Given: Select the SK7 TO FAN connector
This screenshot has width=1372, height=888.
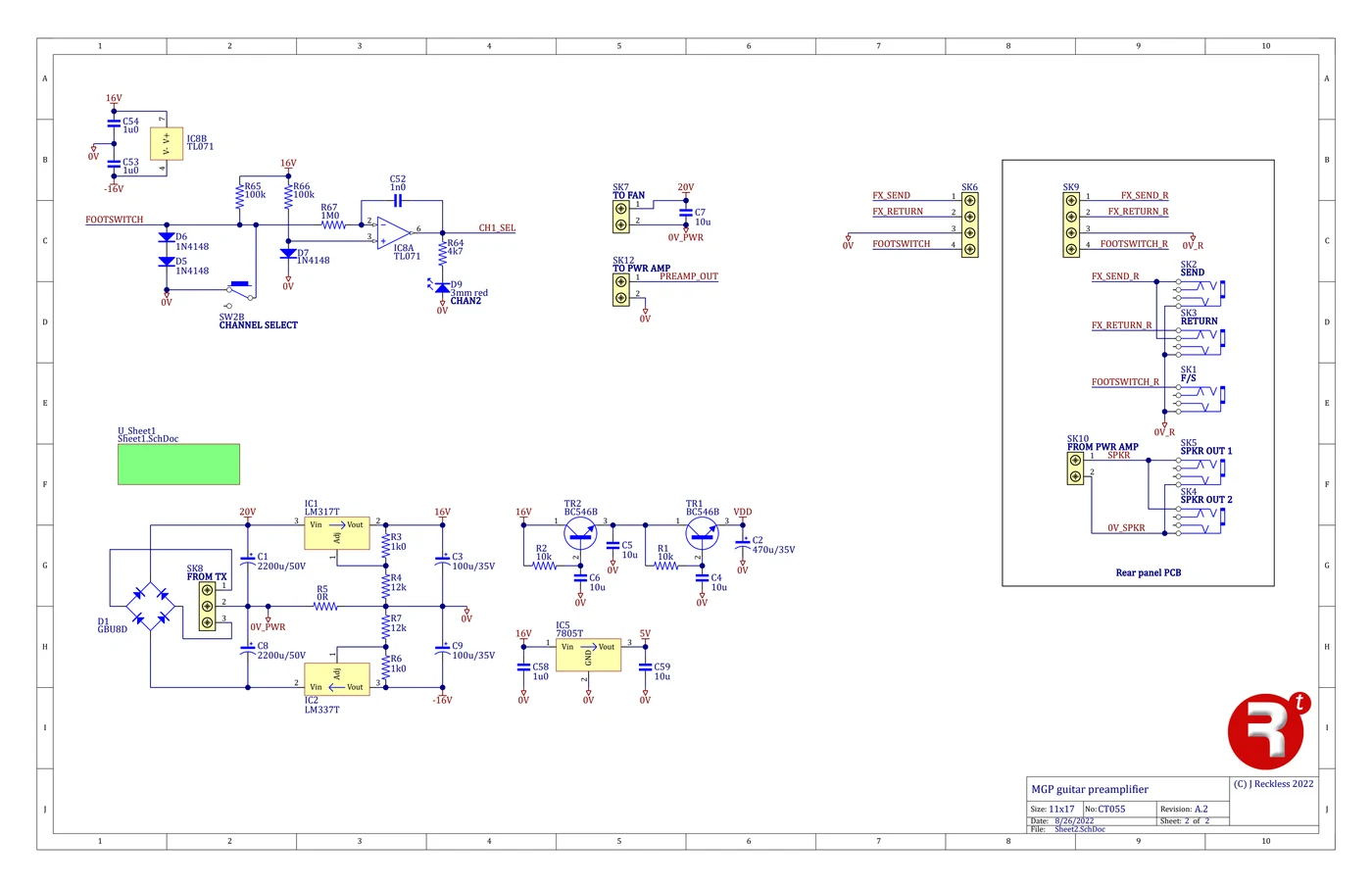Looking at the screenshot, I should tap(620, 217).
